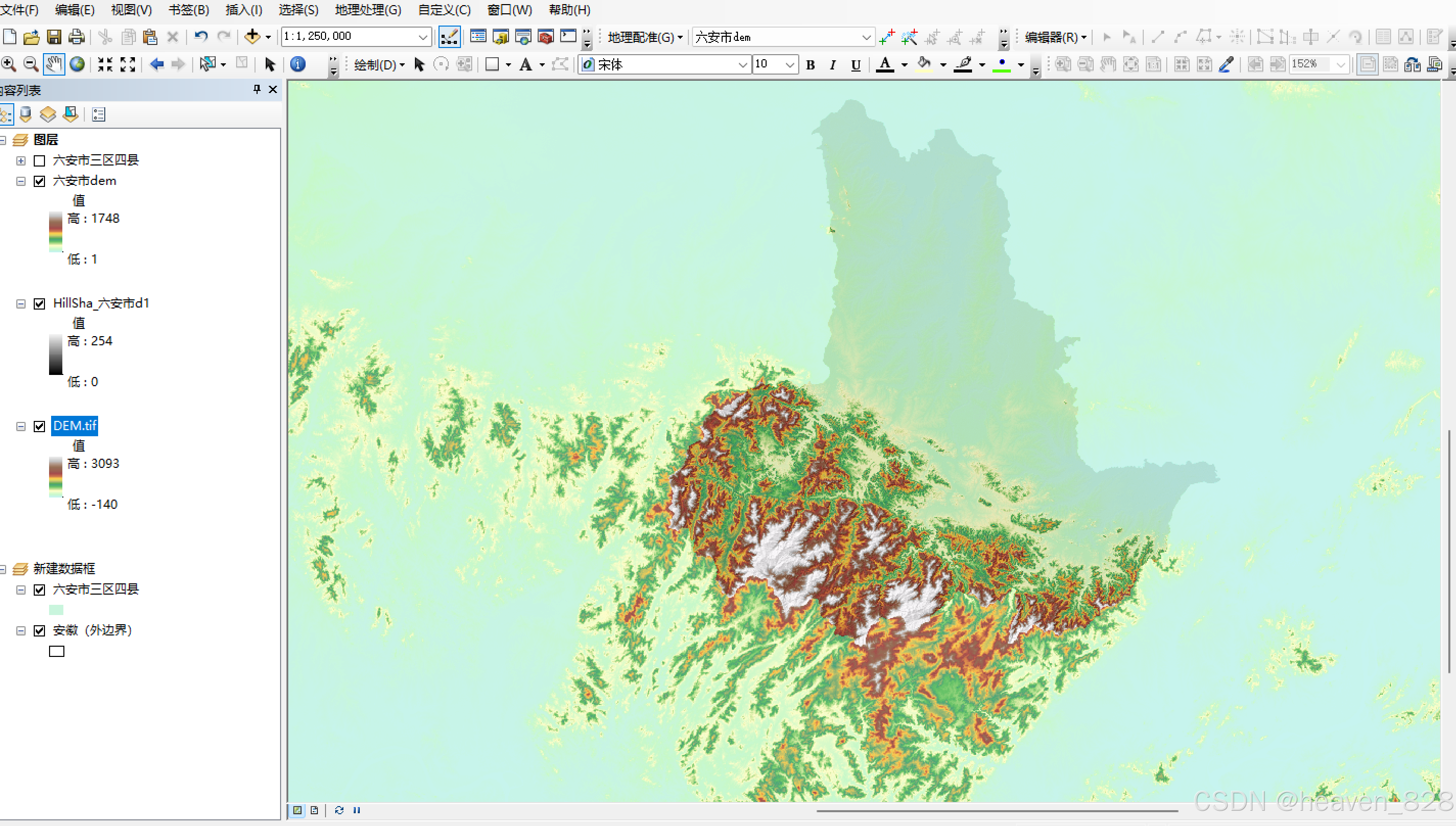
Task: Select the Pan hand tool
Action: point(54,64)
